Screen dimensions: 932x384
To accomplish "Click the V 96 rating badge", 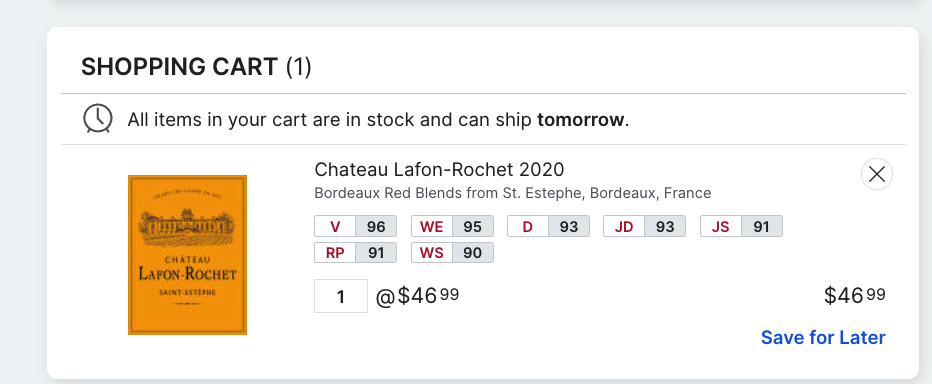I will point(355,226).
